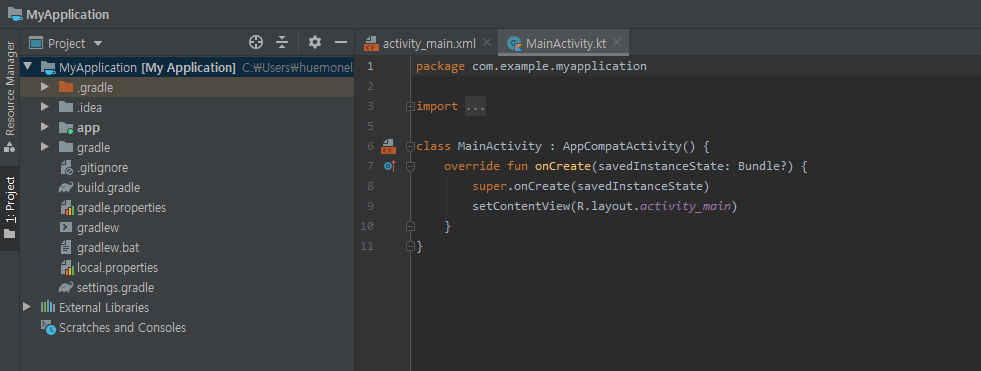Close the MainActivity.kt tab
The height and width of the screenshot is (371, 981).
617,43
